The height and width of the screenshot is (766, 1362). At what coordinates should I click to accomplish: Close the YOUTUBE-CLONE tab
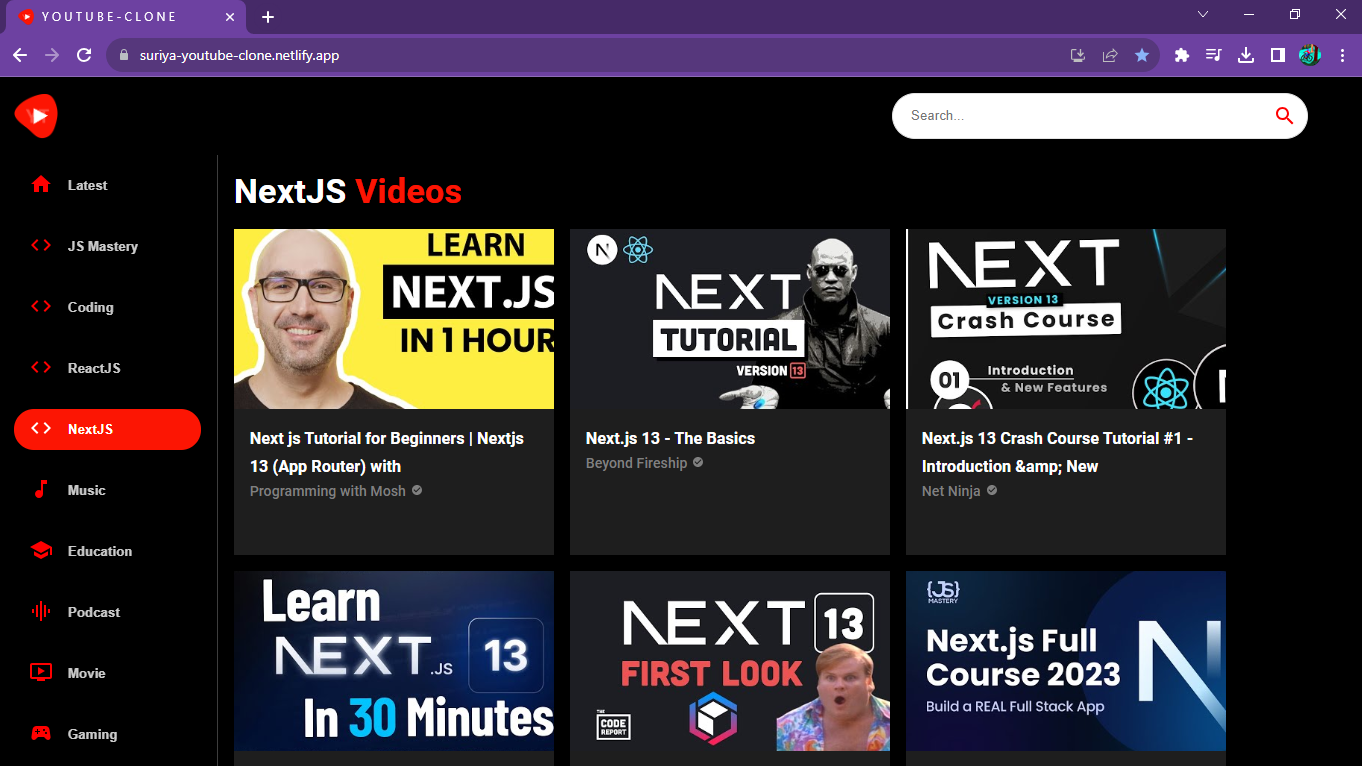coord(230,17)
